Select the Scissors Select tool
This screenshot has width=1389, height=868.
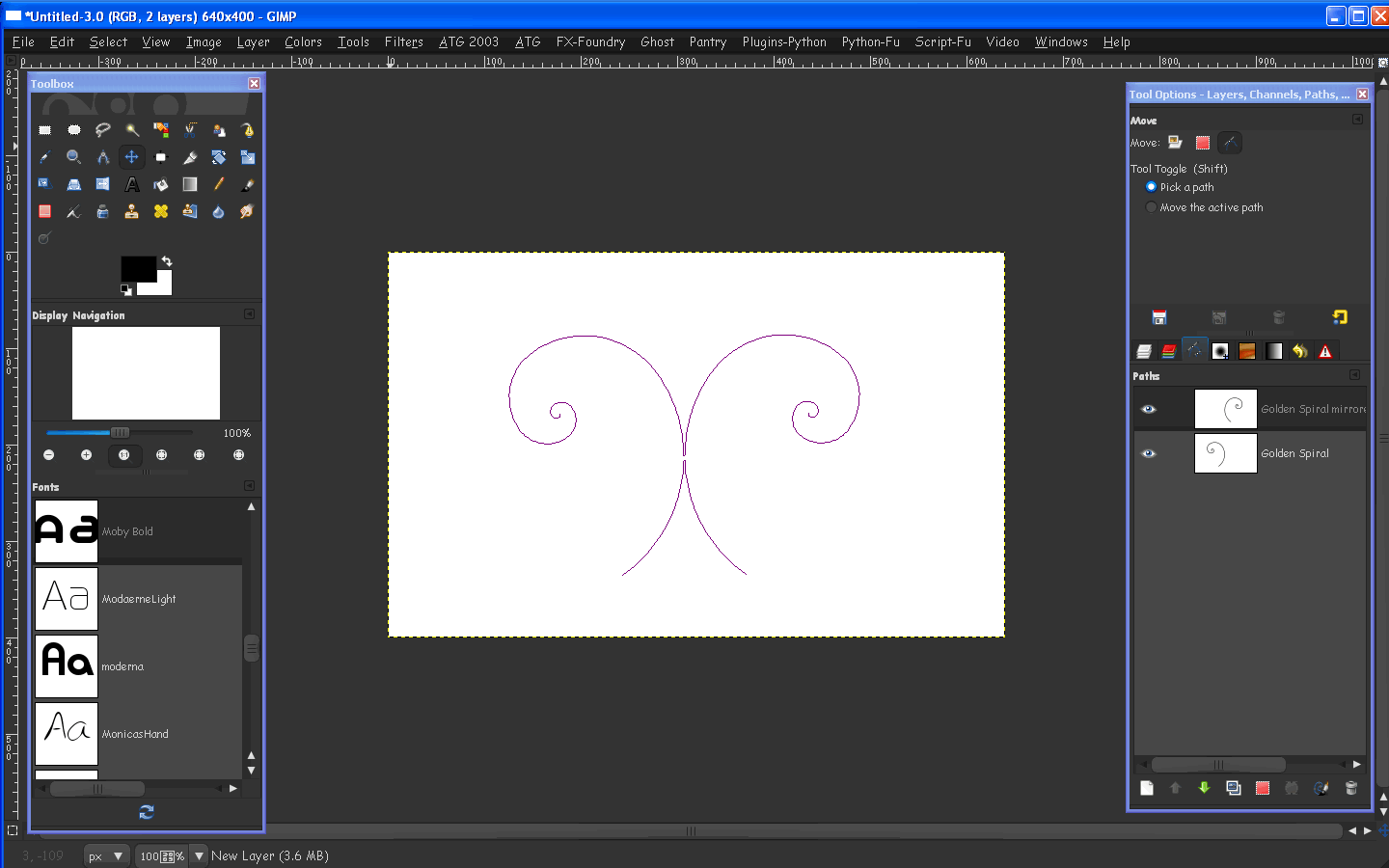(x=189, y=129)
